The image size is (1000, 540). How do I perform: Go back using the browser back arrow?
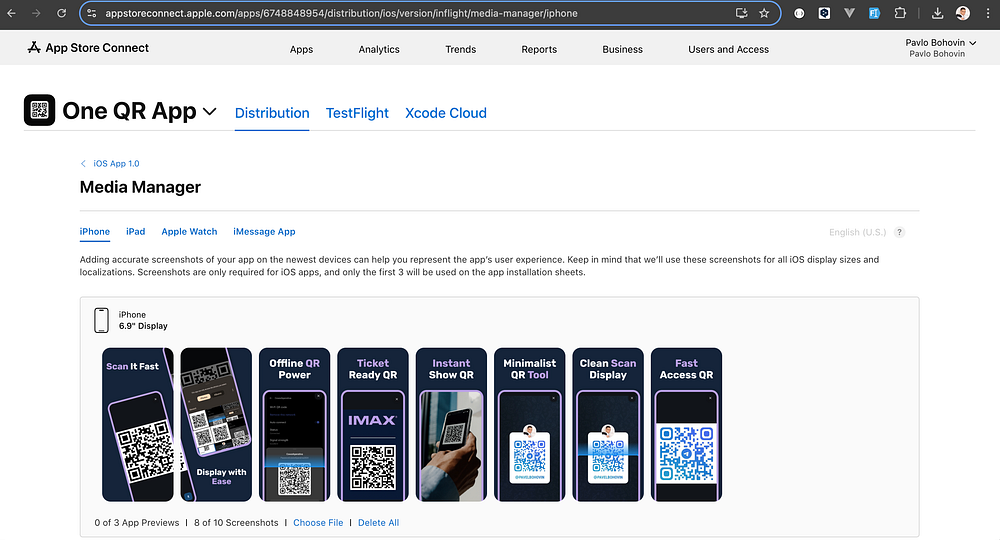pyautogui.click(x=11, y=13)
